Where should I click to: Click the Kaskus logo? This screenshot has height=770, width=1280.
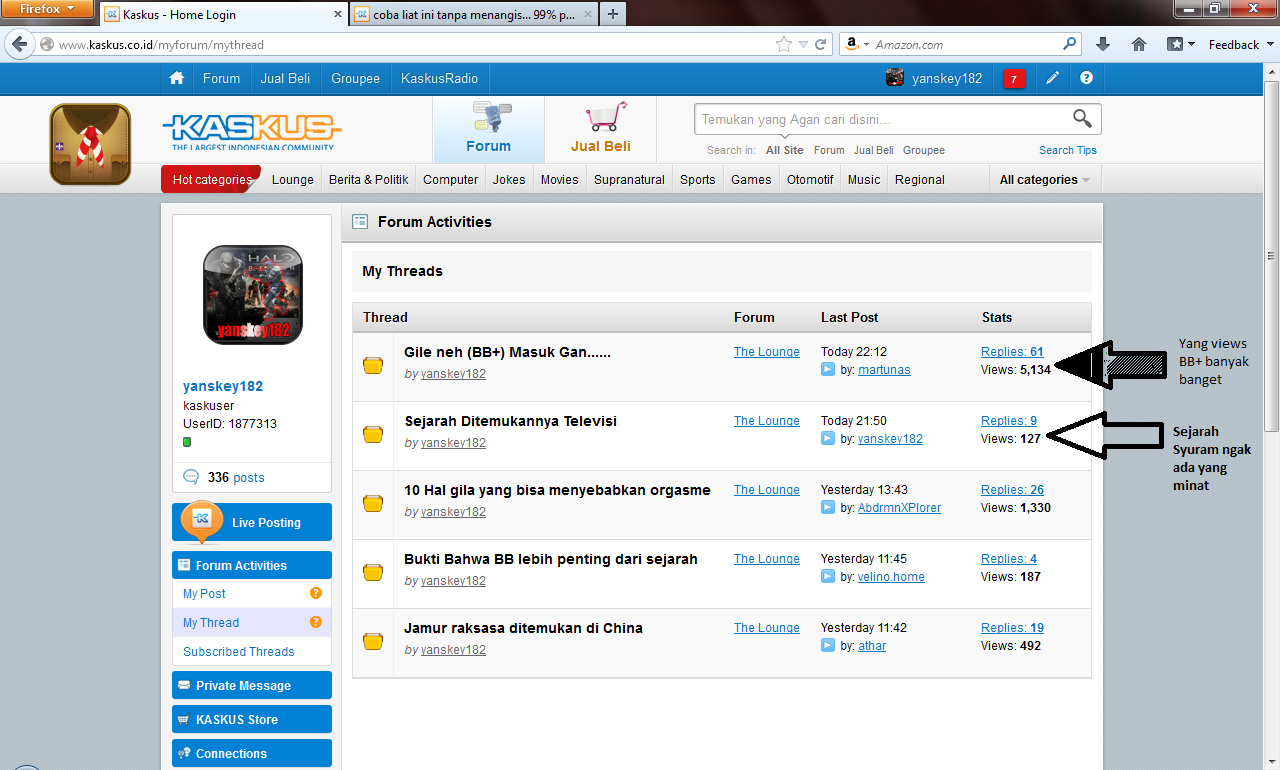pos(251,131)
